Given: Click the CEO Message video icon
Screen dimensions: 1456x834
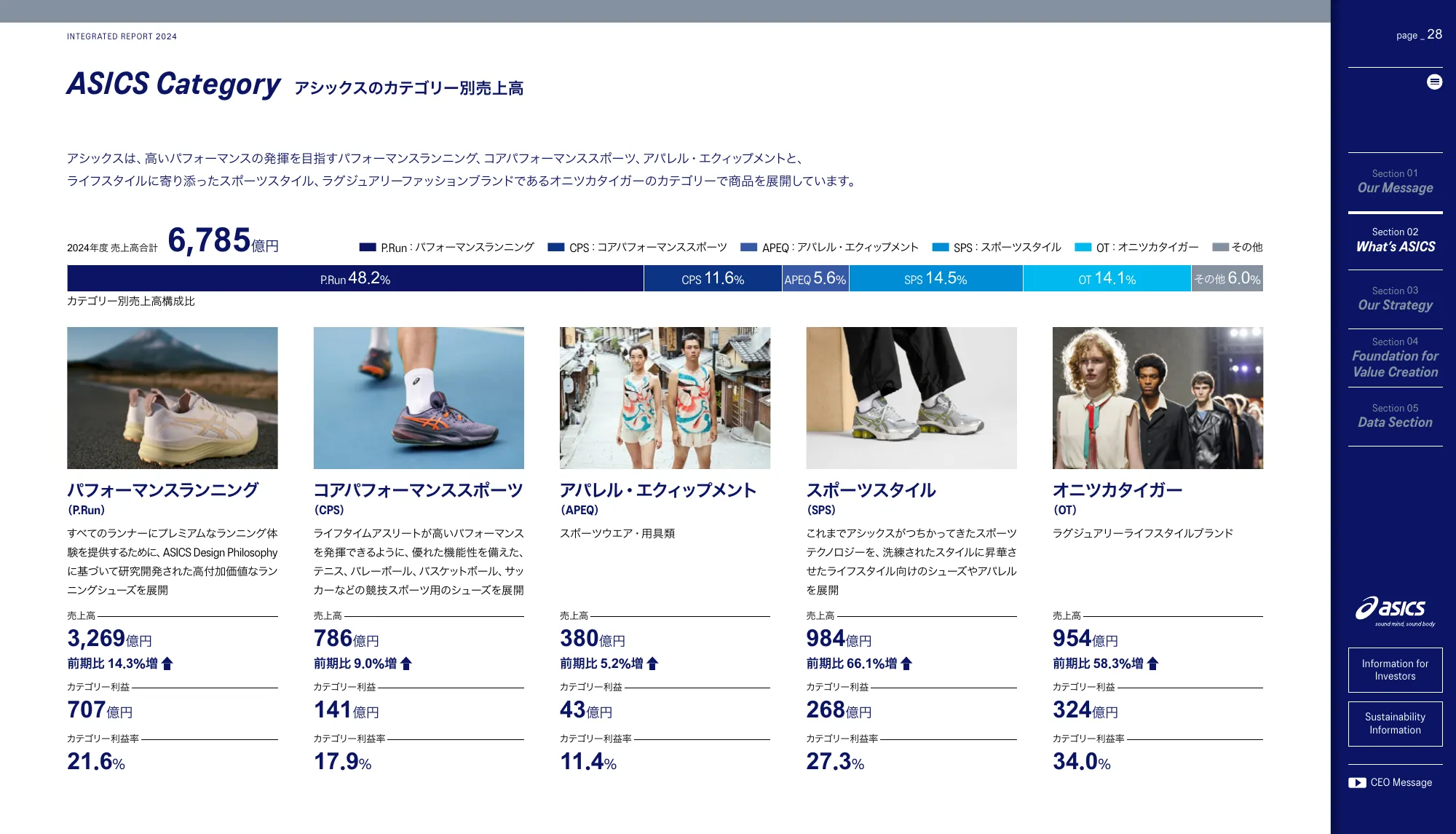Looking at the screenshot, I should click(x=1357, y=782).
